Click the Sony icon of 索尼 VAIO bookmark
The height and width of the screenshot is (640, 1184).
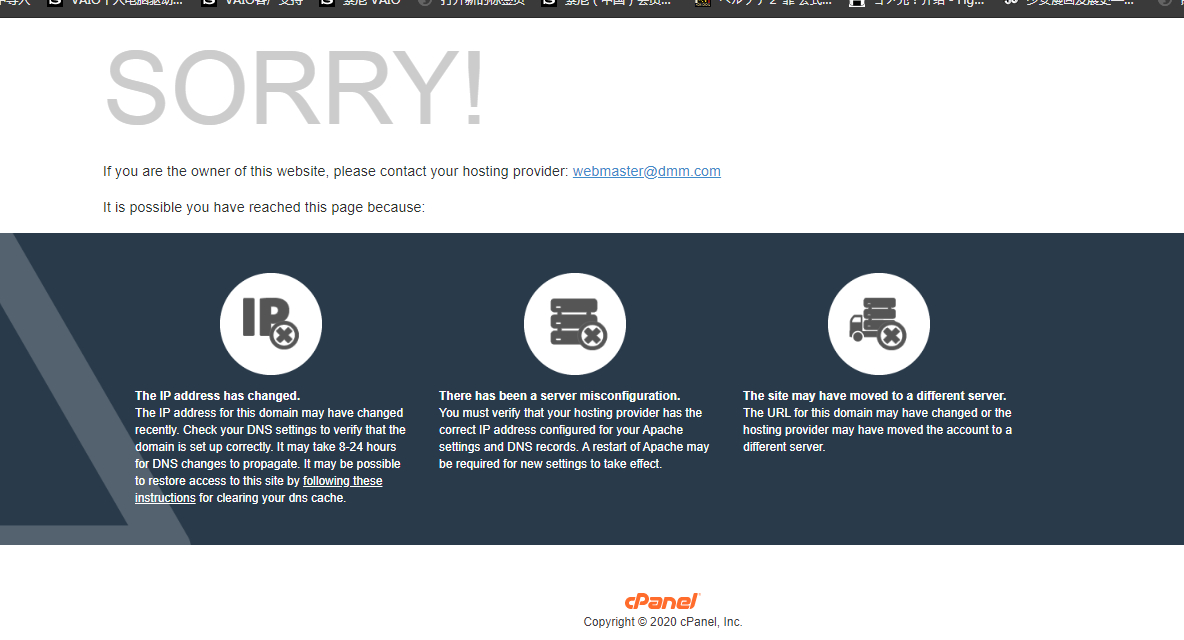point(327,3)
